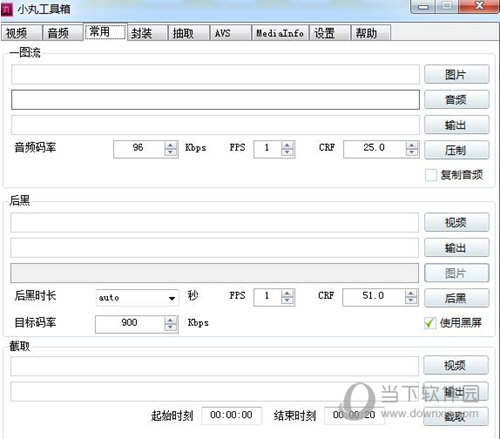Open the MediaInfo tab

click(x=280, y=33)
